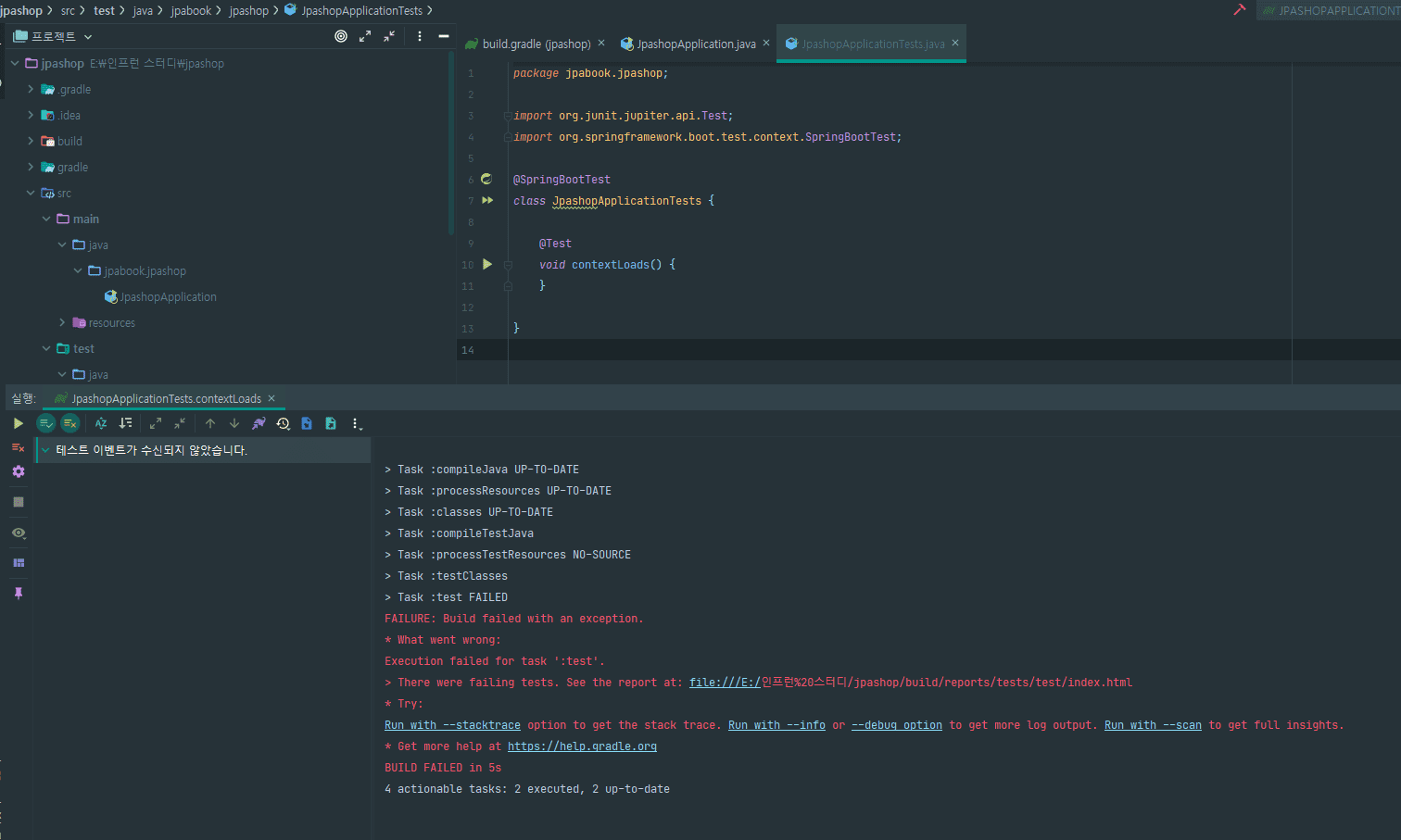Sort test results alphabetically
1401x840 pixels.
101,423
